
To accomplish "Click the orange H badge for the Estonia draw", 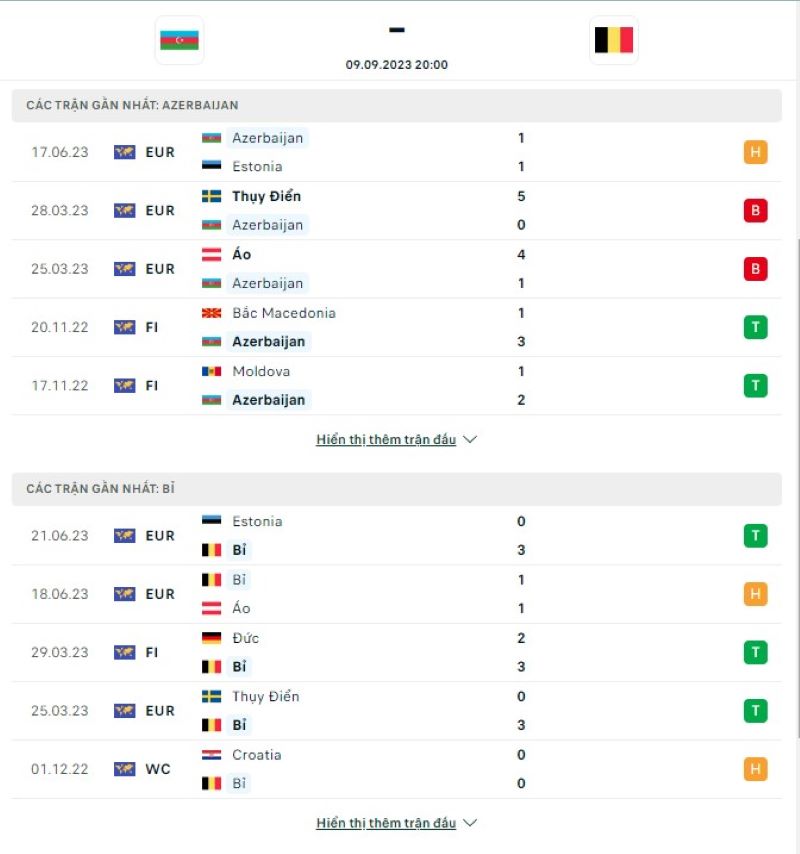I will (755, 152).
